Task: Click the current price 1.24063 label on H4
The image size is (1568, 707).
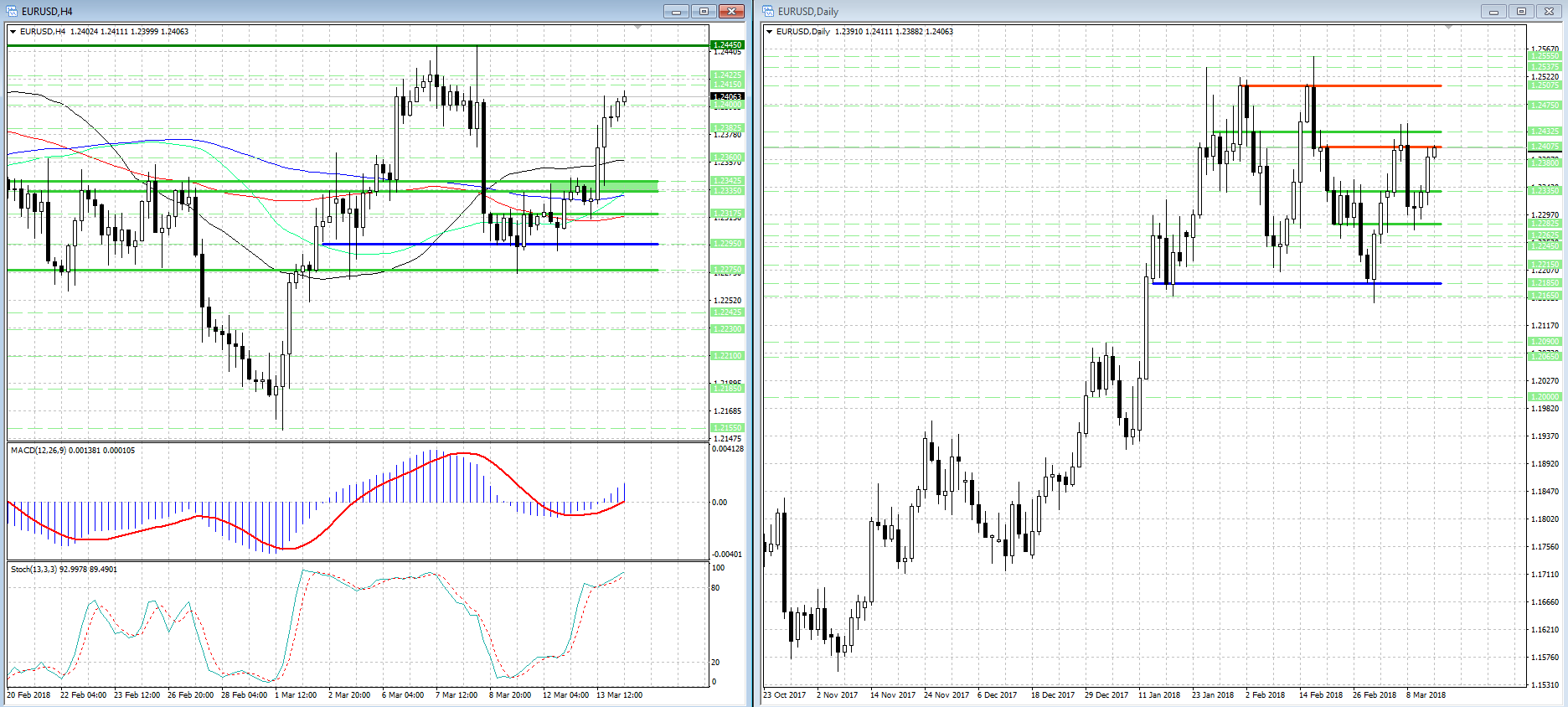Action: click(726, 97)
